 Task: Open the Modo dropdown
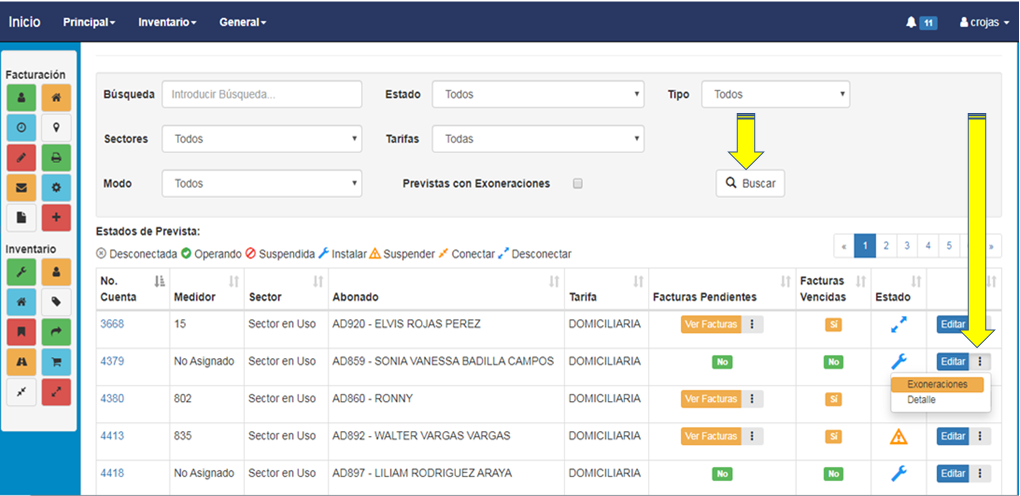pyautogui.click(x=262, y=184)
